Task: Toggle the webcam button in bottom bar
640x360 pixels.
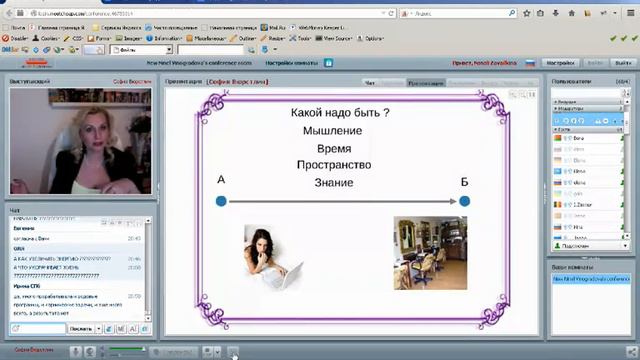Action: [90, 351]
